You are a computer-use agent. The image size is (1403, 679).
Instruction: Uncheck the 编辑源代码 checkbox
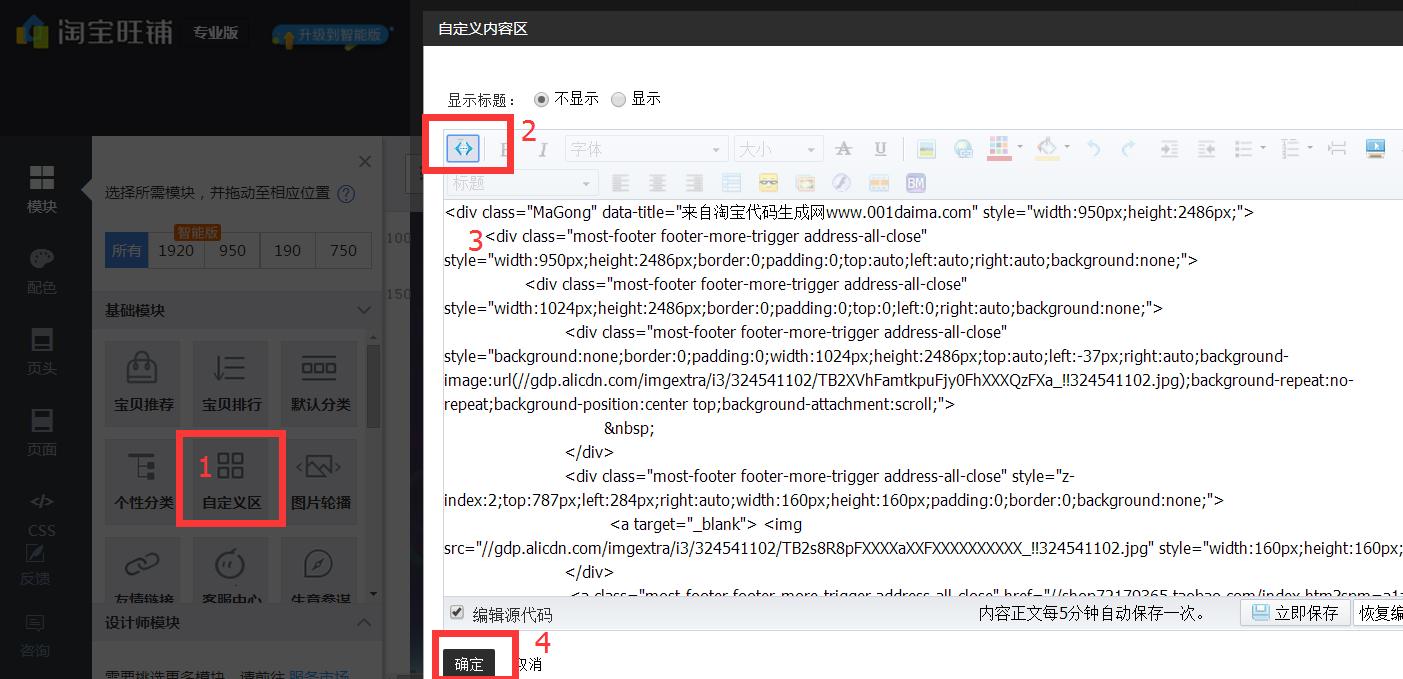coord(457,612)
